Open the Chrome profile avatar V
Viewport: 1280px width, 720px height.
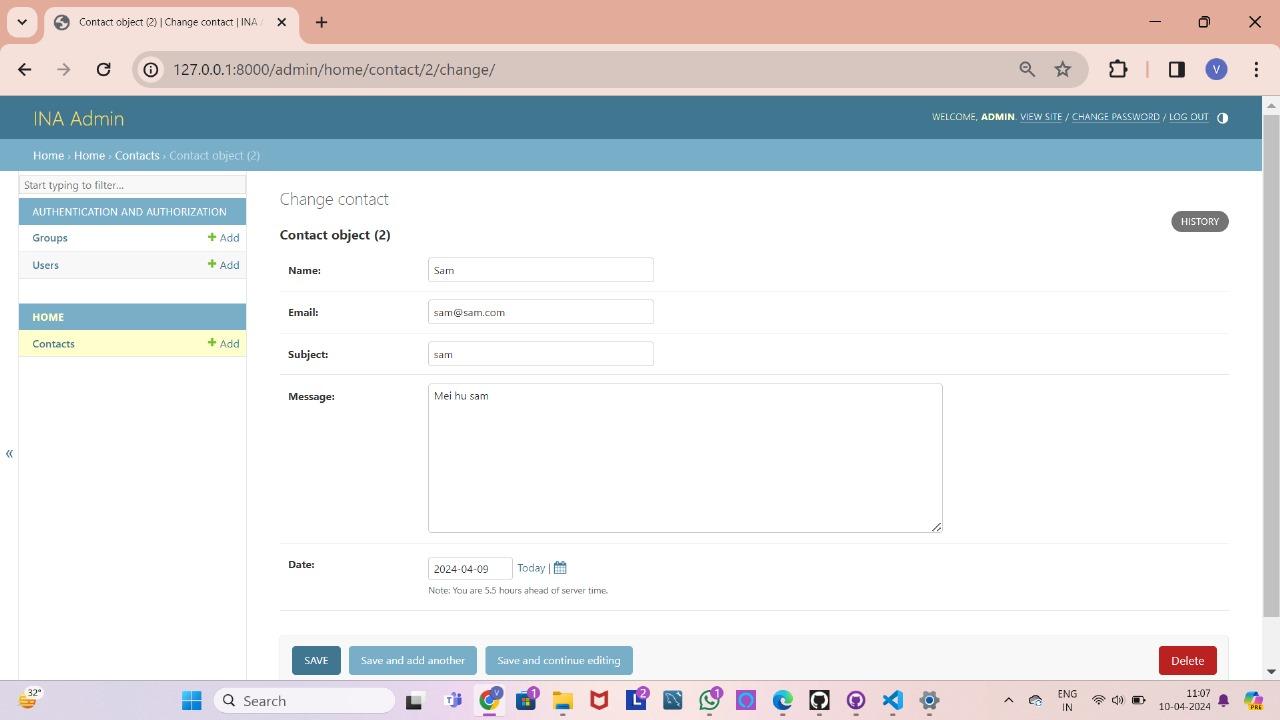click(x=1216, y=69)
